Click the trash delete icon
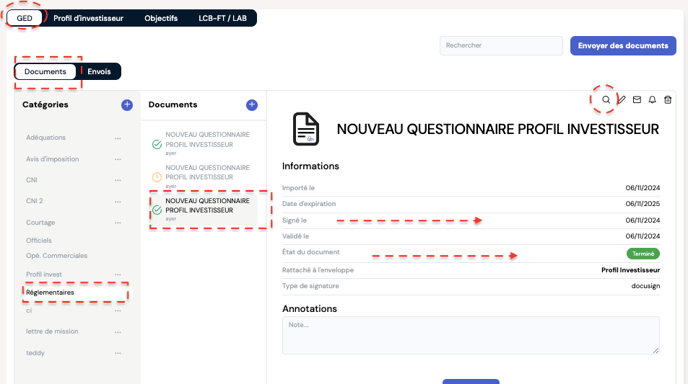 (668, 100)
